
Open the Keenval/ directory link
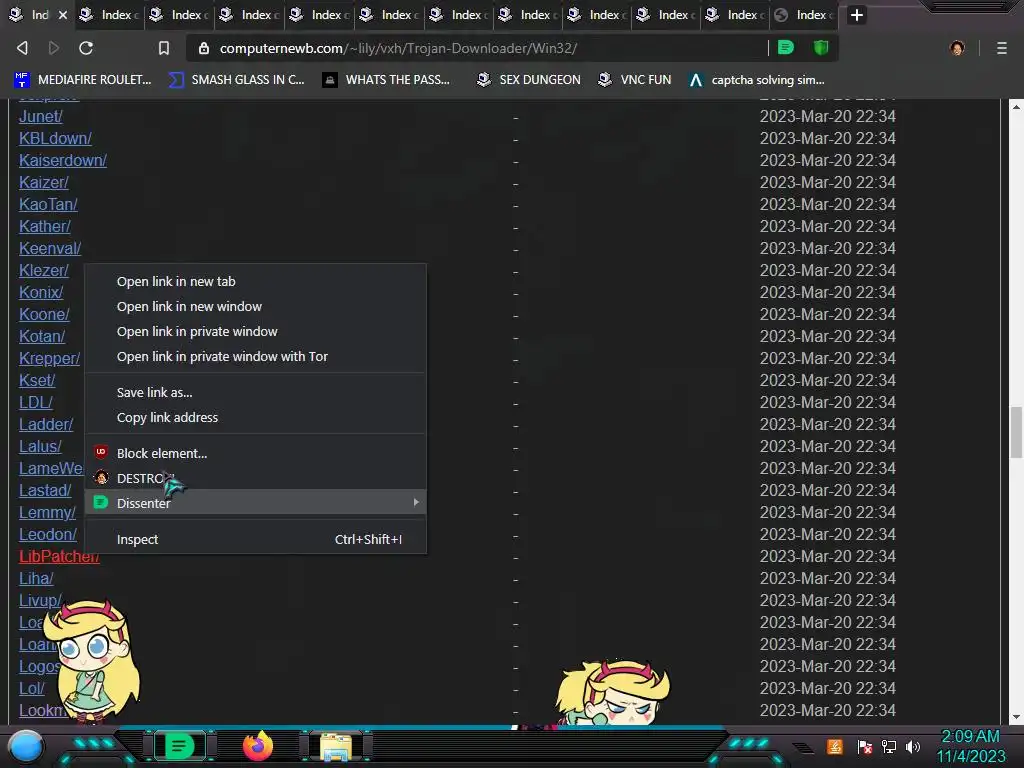50,249
